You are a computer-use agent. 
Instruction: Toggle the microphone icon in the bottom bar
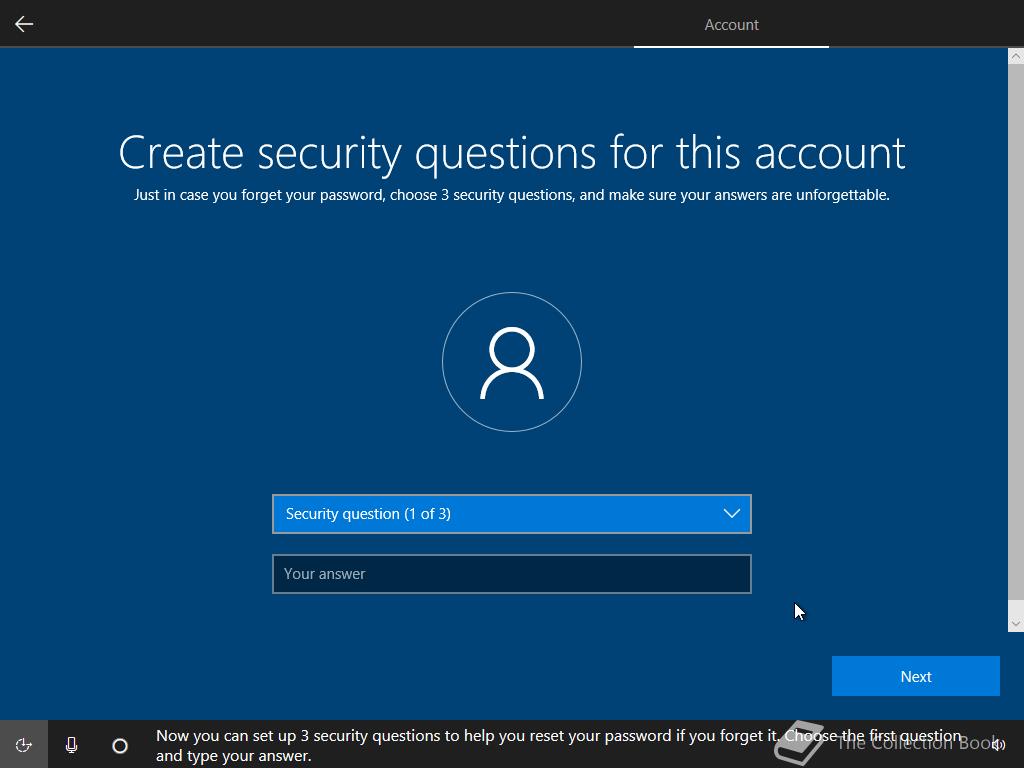pyautogui.click(x=71, y=745)
